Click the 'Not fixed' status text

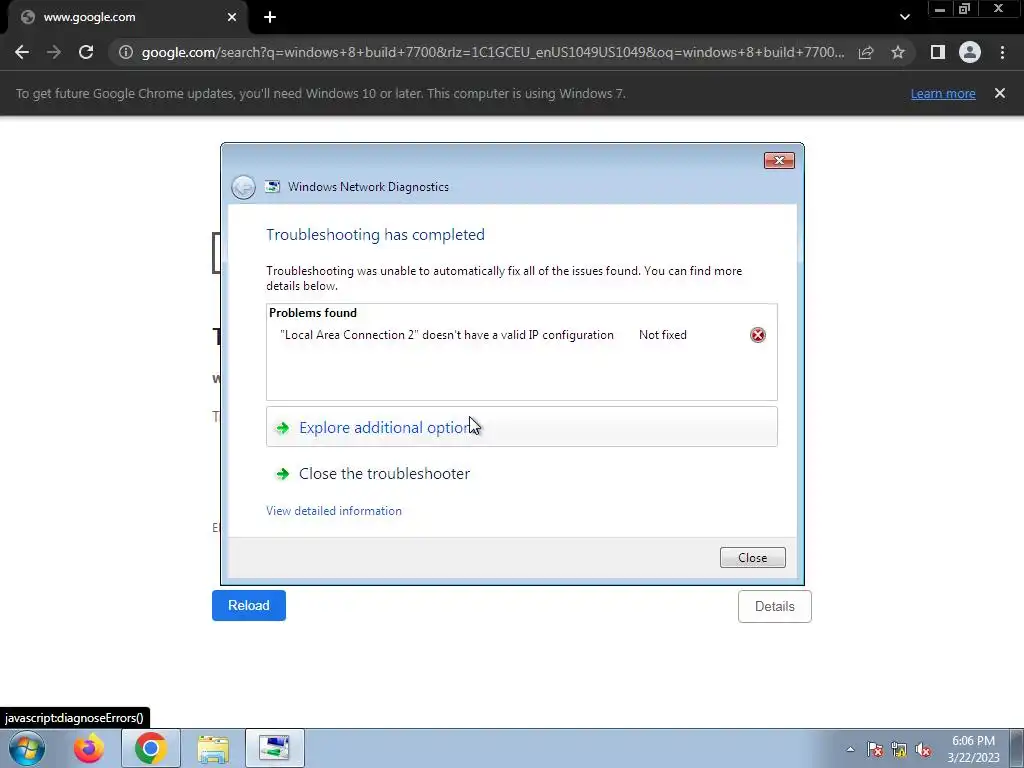click(x=662, y=335)
